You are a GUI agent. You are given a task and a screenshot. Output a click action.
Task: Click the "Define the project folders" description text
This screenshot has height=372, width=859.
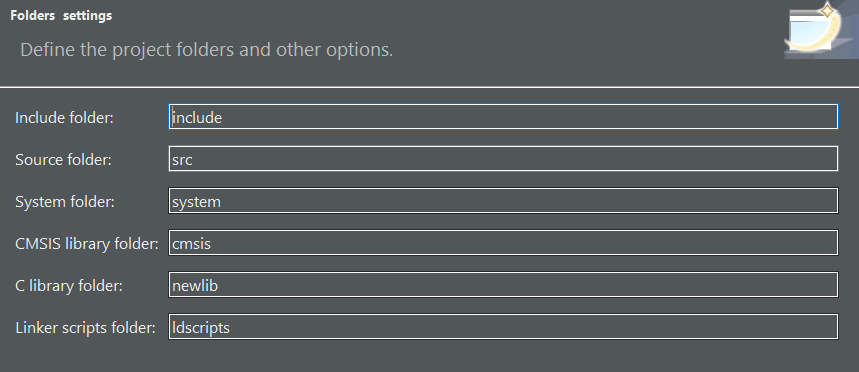point(207,50)
